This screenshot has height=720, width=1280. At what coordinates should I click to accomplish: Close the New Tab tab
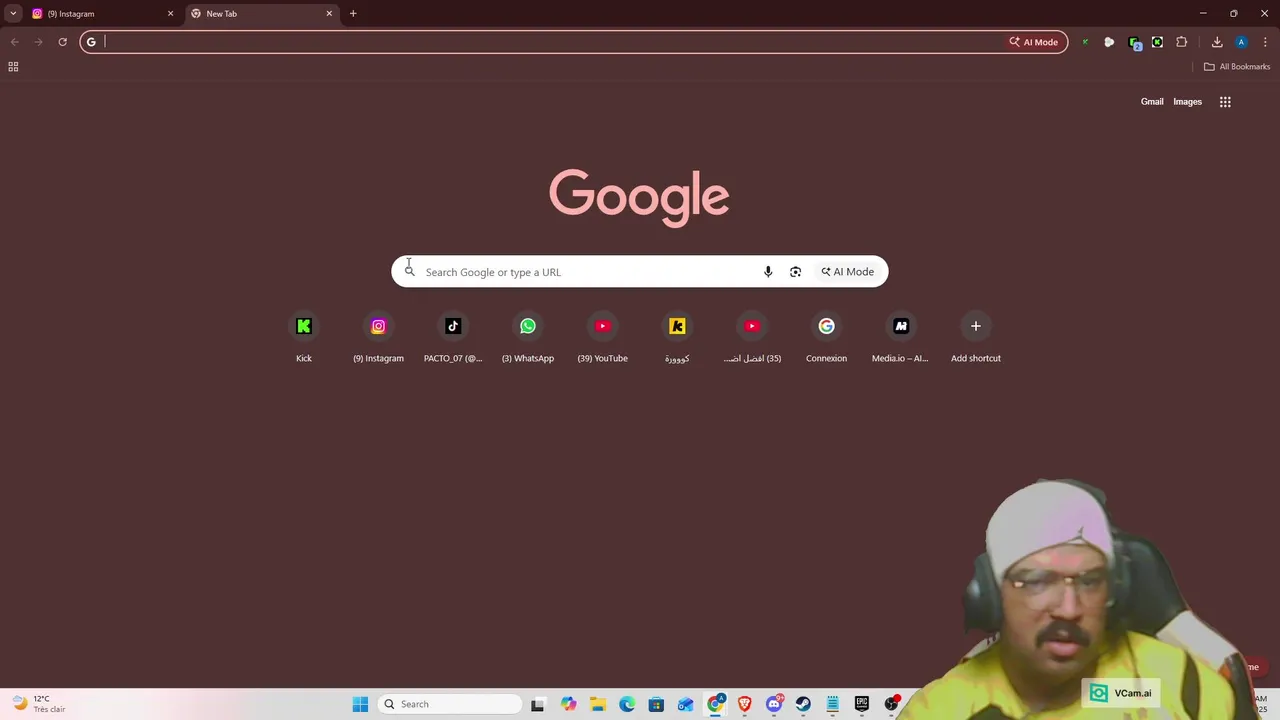click(x=329, y=14)
